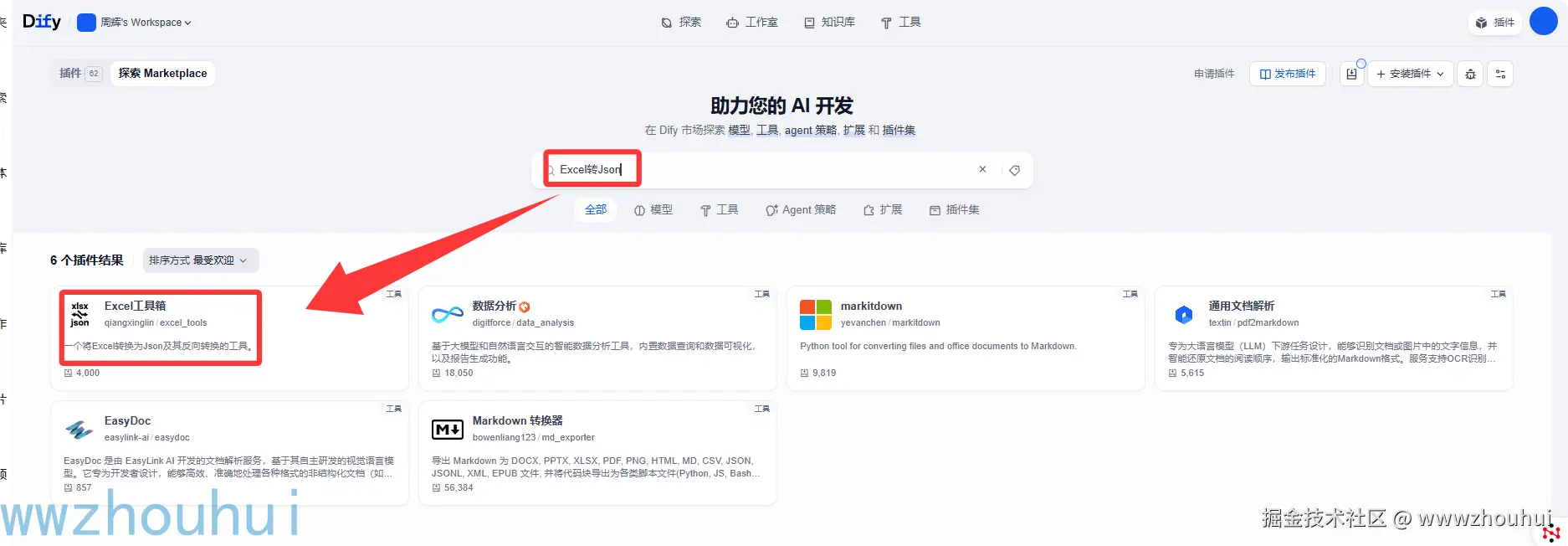This screenshot has width=1568, height=546.
Task: Select the 插件集 category filter
Action: 955,210
